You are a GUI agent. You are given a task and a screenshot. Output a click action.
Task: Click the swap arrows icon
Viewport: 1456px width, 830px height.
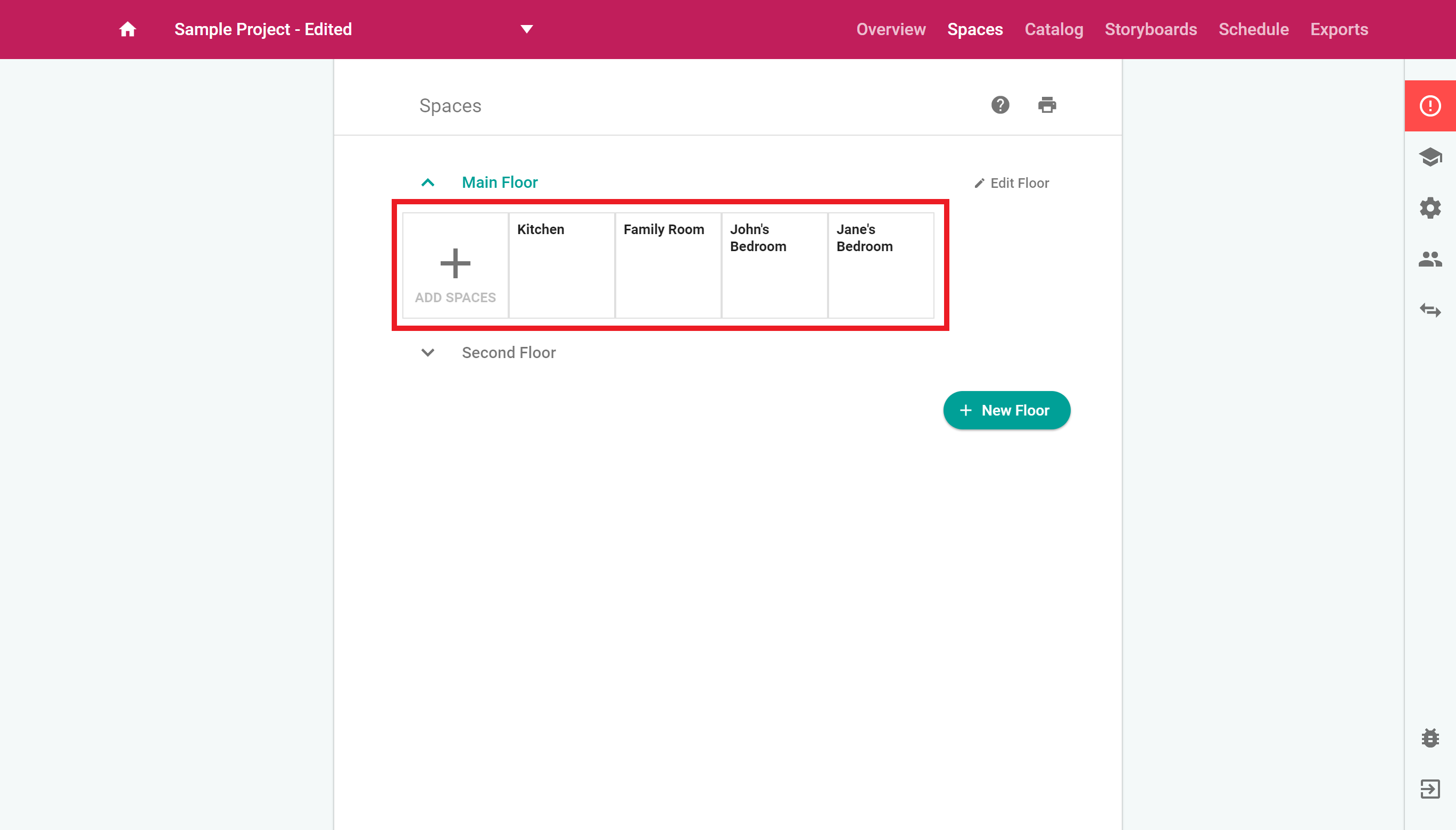click(x=1430, y=310)
